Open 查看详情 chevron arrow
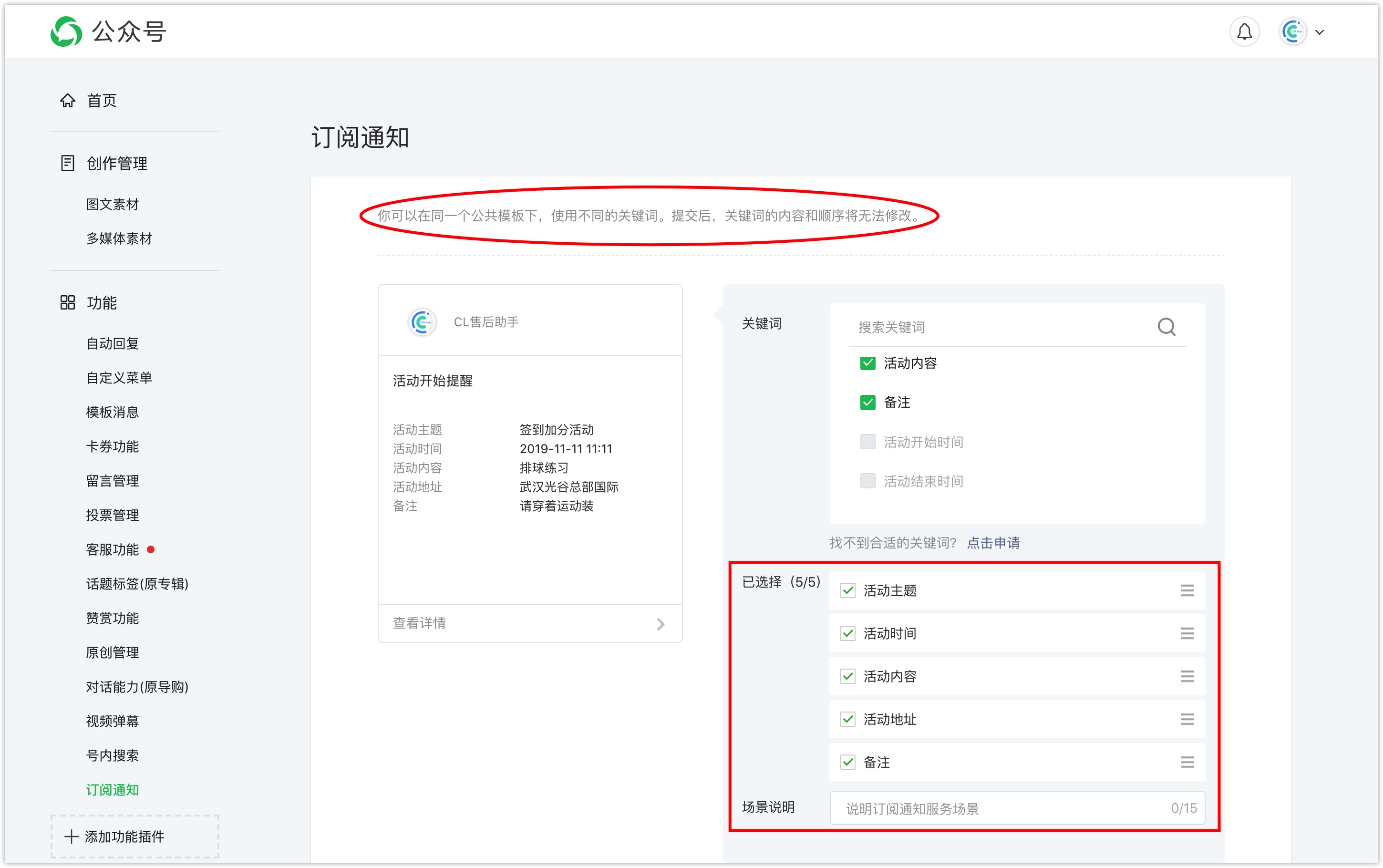 coord(661,623)
